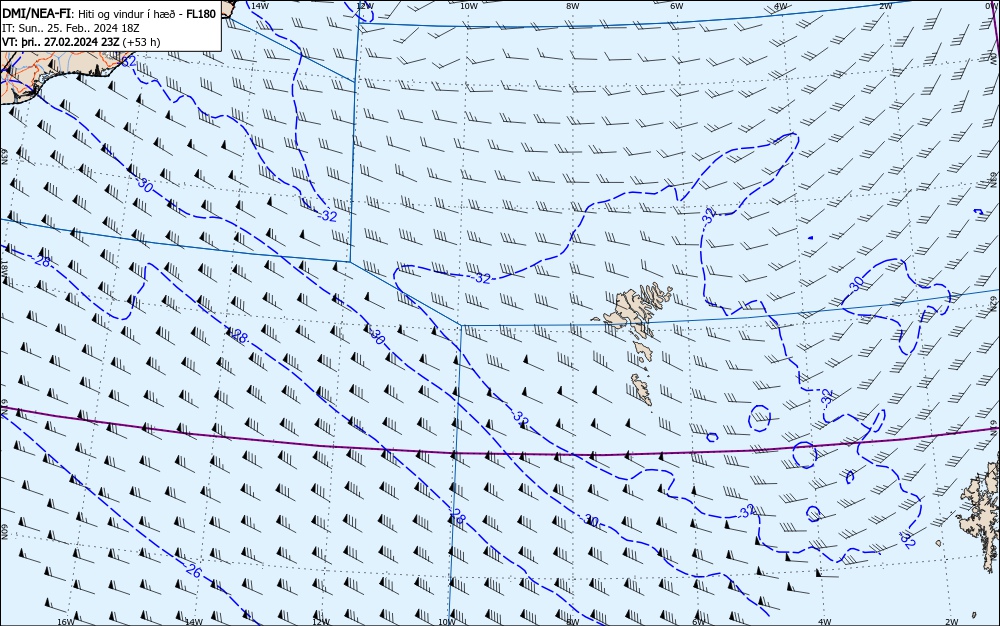
Task: Click the 'VT: þri.. 27.02.2024 23Z (+53 h)' line
Action: tap(82, 42)
